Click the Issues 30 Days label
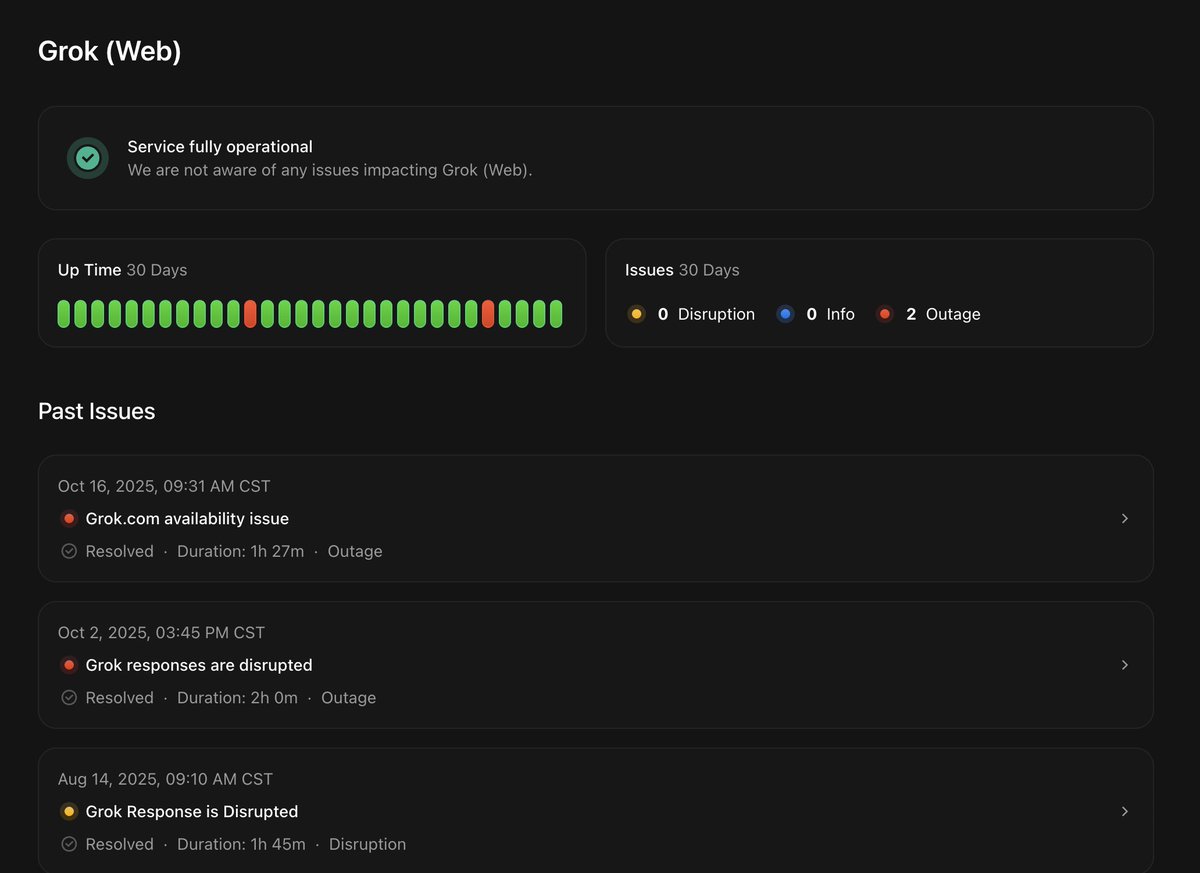Image resolution: width=1200 pixels, height=873 pixels. click(x=682, y=270)
